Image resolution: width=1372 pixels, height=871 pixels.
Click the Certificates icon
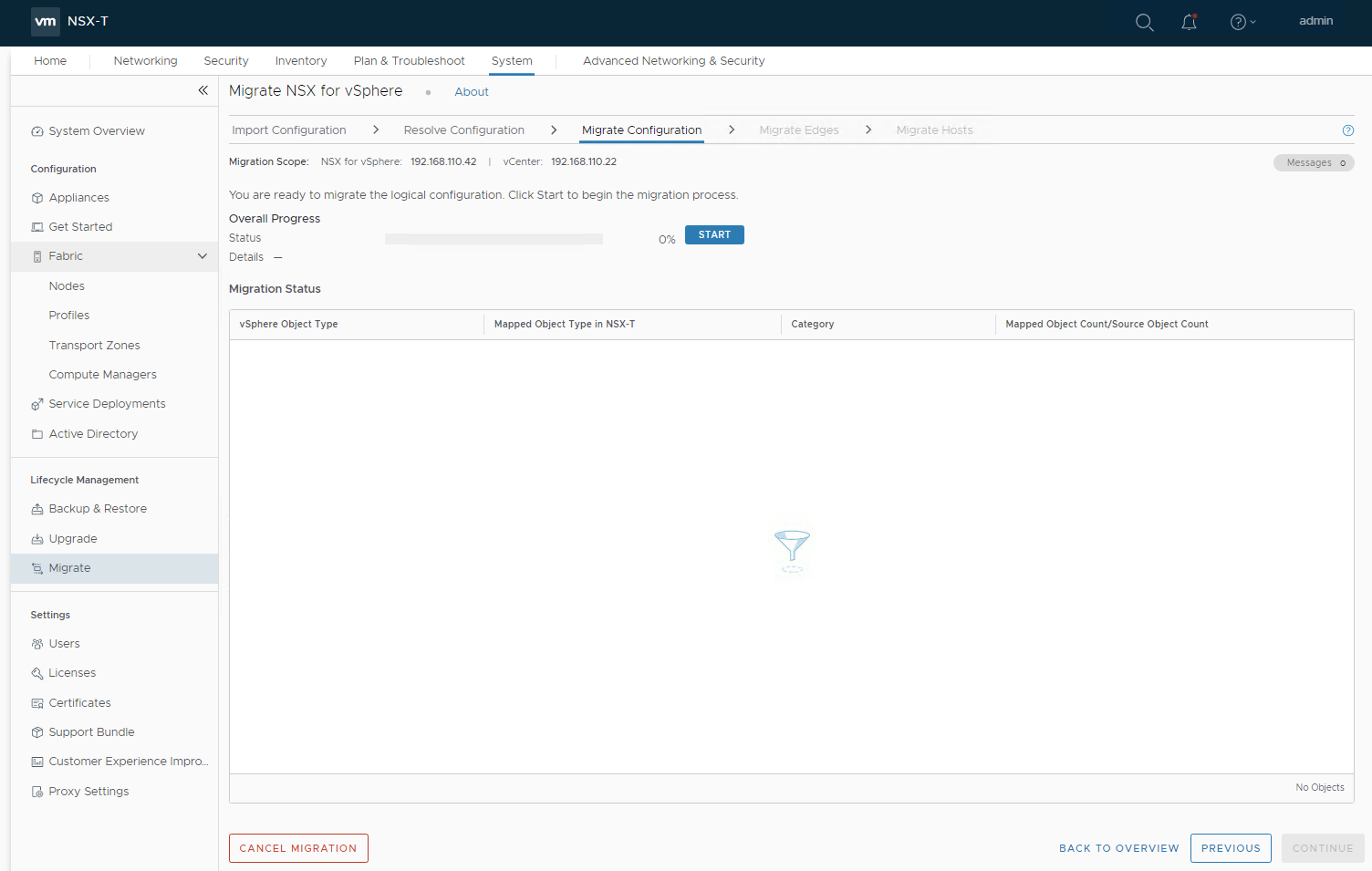click(37, 703)
